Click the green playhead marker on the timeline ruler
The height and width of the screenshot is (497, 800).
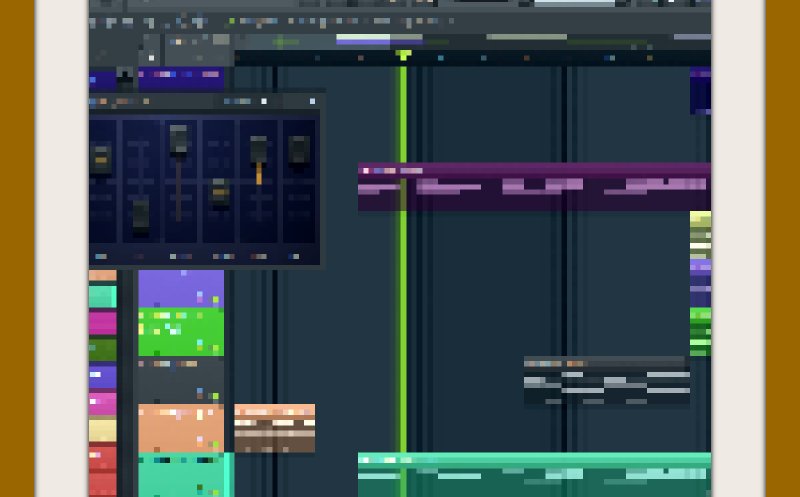point(403,55)
